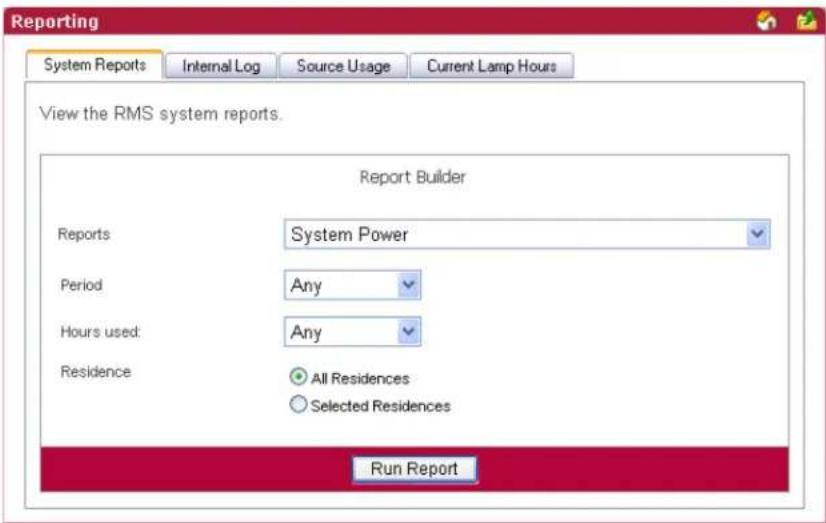
Task: Open the Internal Log tab
Action: (x=221, y=66)
